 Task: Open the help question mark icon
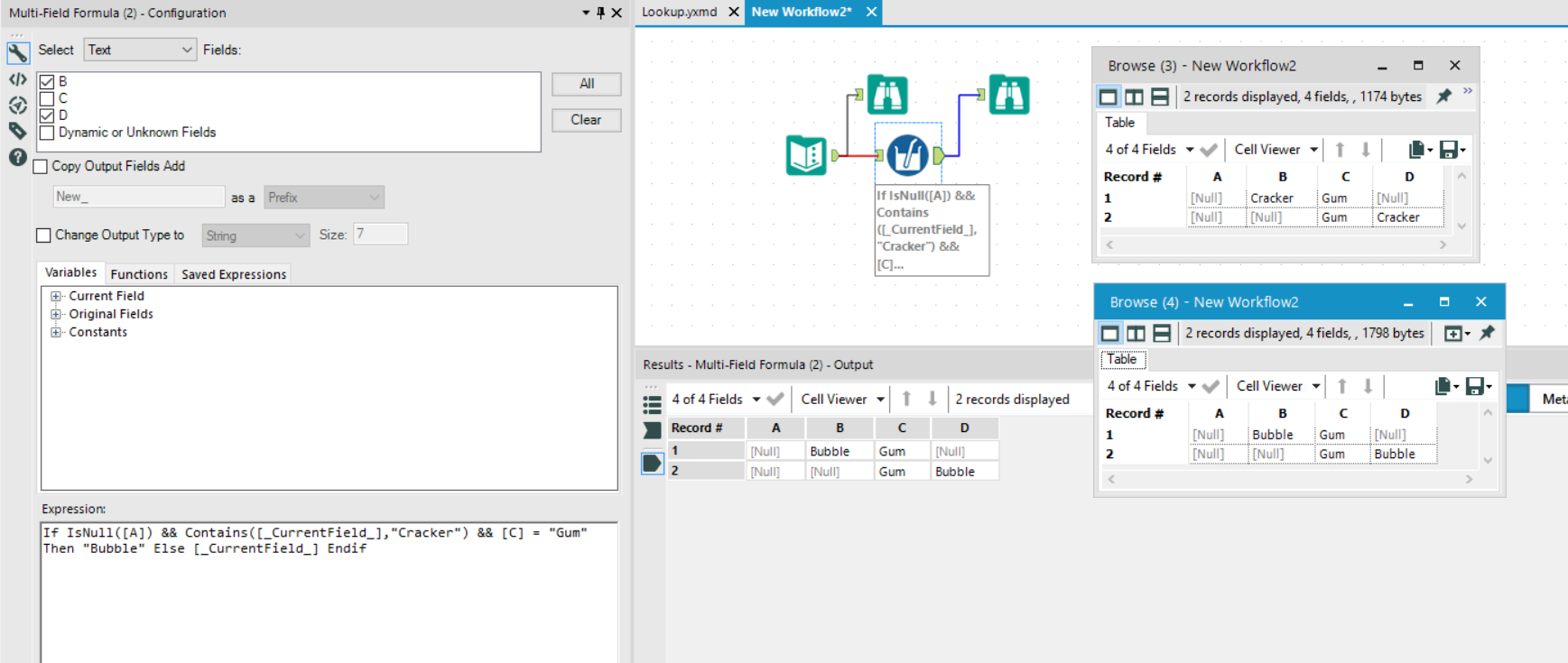17,157
